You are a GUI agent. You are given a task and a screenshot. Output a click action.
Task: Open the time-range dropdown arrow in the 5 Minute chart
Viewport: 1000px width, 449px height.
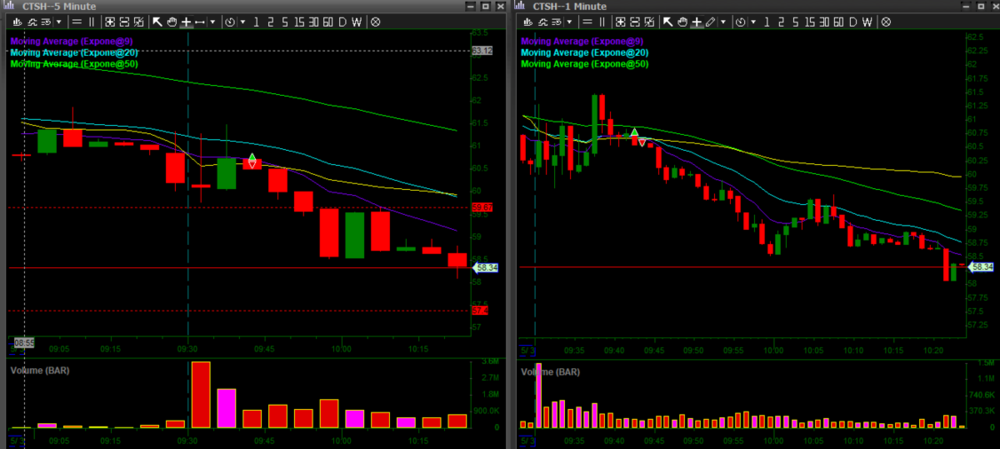[x=242, y=21]
